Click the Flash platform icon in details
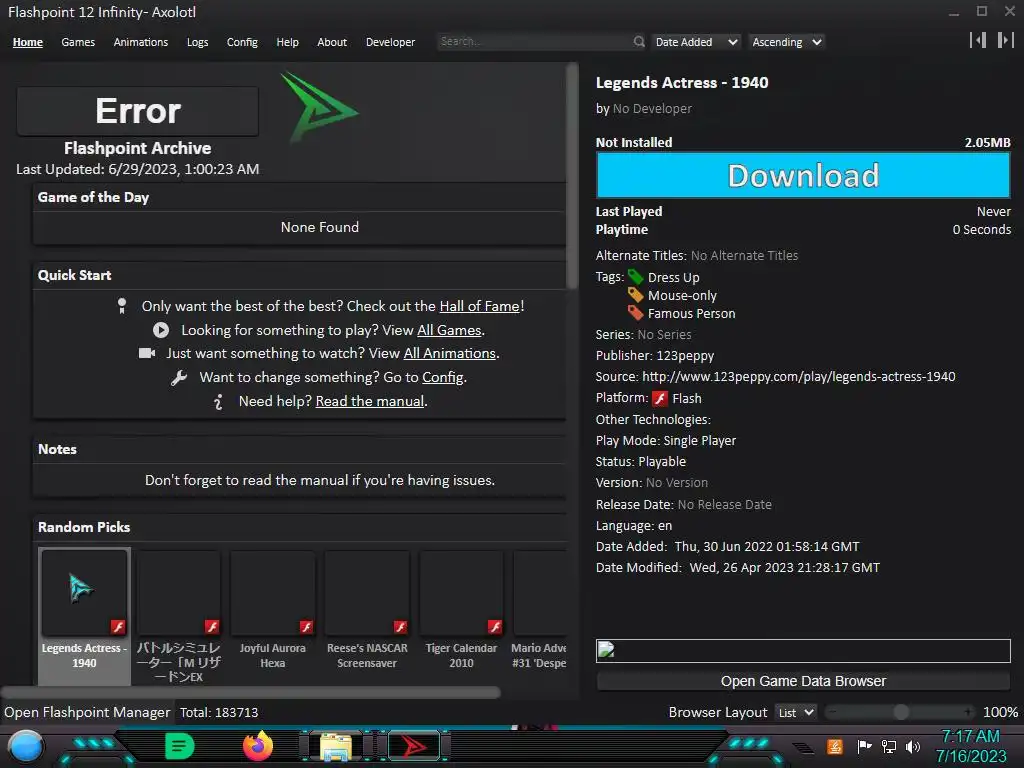Image resolution: width=1024 pixels, height=768 pixels. coord(660,398)
